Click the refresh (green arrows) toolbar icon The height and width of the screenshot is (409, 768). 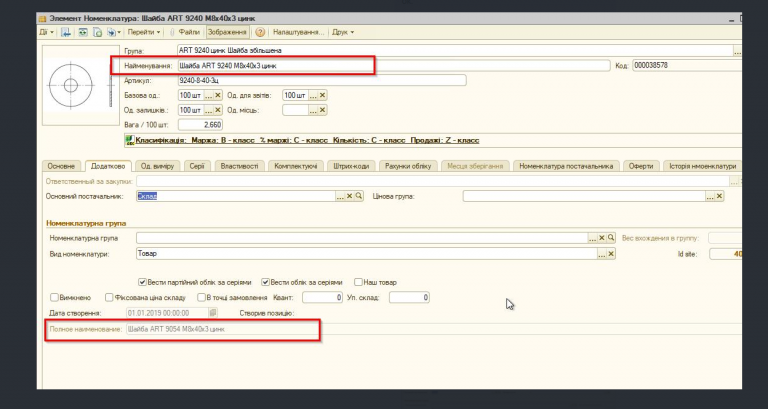[x=83, y=32]
